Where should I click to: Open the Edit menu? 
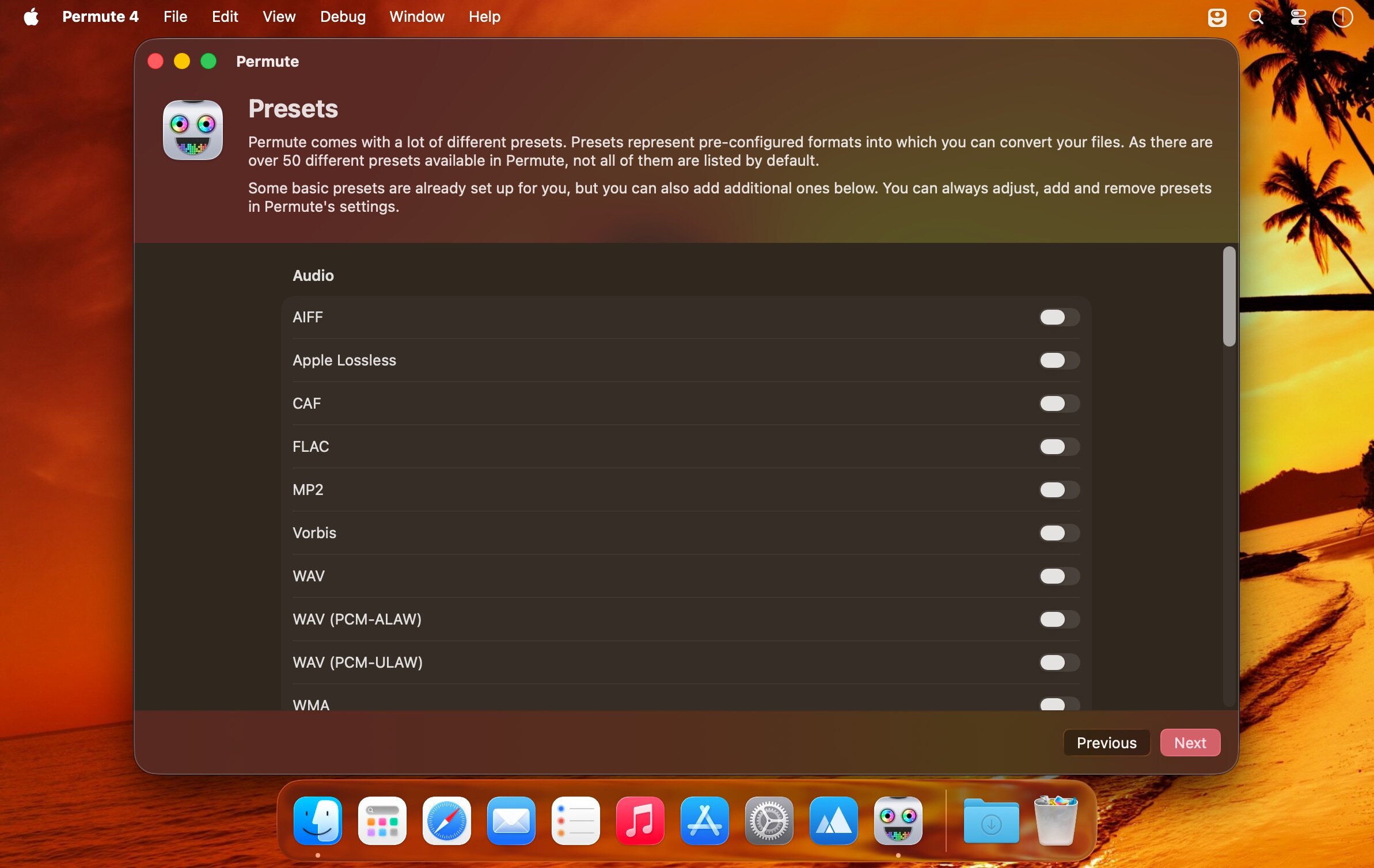click(225, 17)
